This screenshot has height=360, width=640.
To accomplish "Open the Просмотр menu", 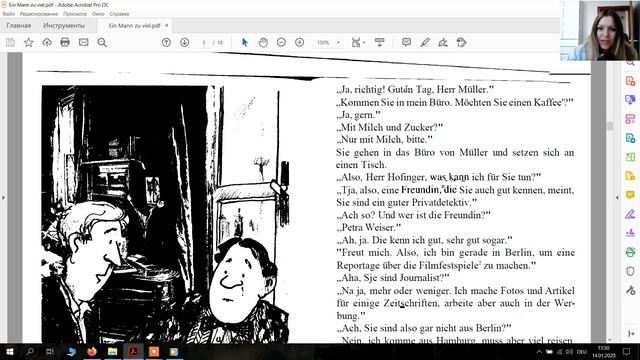I will tap(75, 14).
